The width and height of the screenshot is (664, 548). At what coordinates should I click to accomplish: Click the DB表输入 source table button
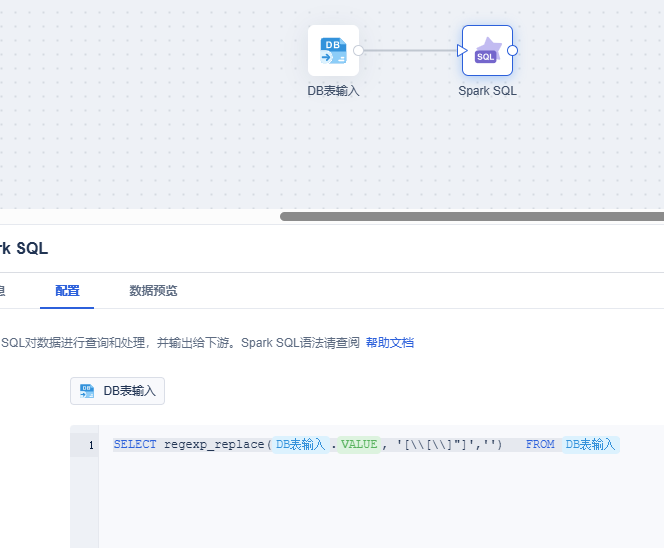point(117,391)
